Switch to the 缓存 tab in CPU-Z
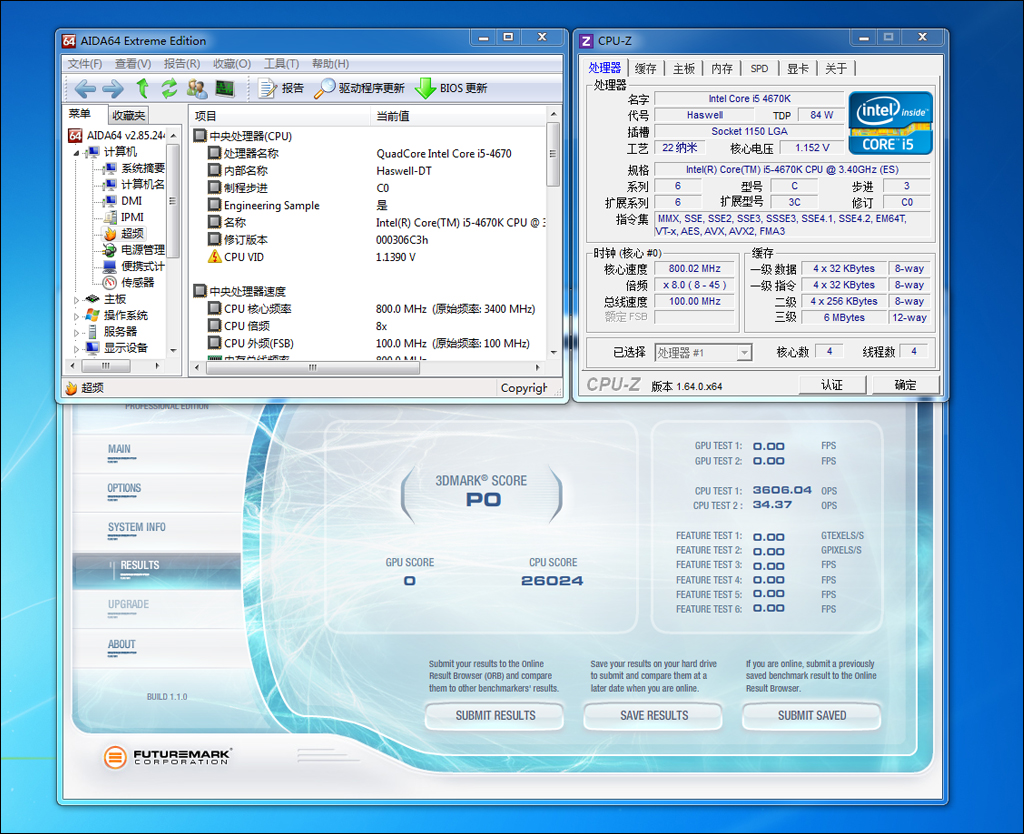1024x834 pixels. (646, 67)
